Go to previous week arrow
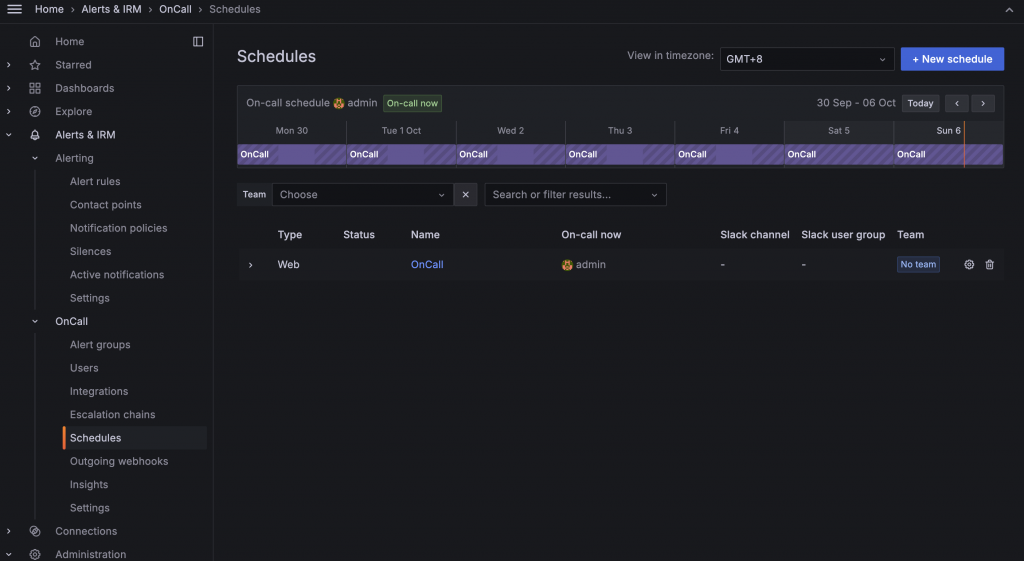Image resolution: width=1024 pixels, height=561 pixels. point(957,103)
